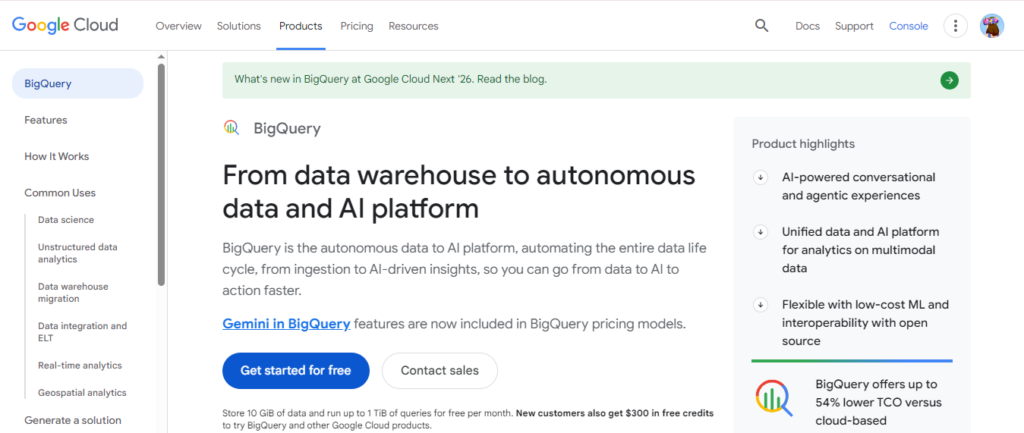
Task: Select BigQuery in the sidebar
Action: (x=78, y=84)
